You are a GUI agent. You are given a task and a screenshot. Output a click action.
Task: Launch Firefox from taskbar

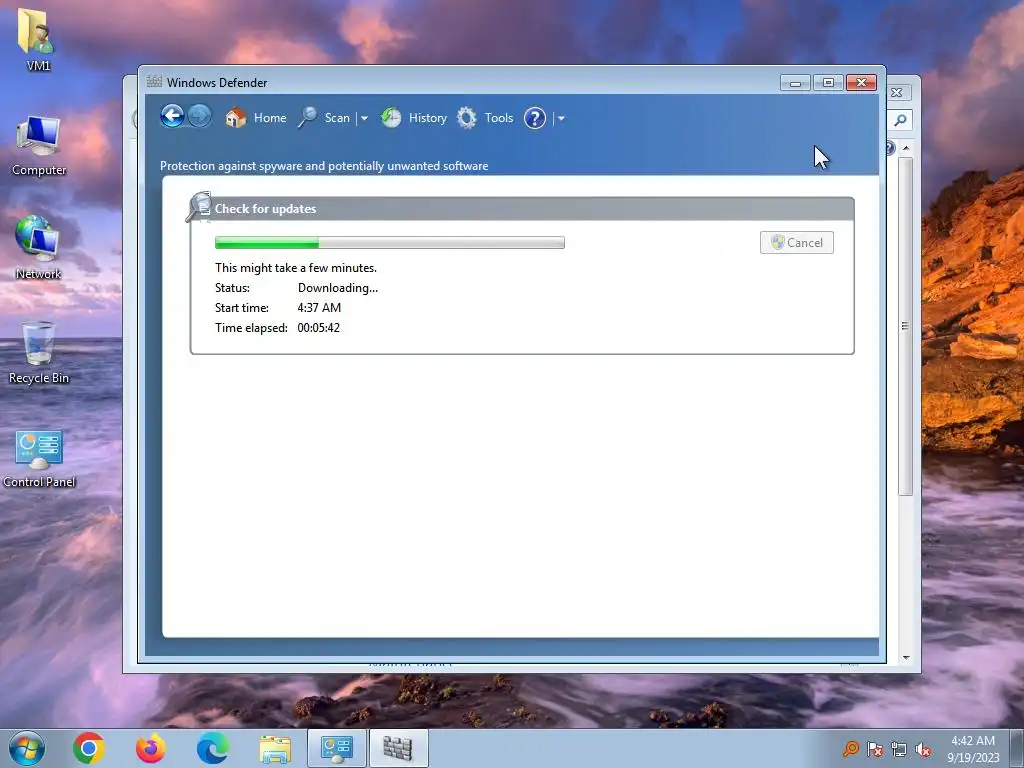(151, 748)
